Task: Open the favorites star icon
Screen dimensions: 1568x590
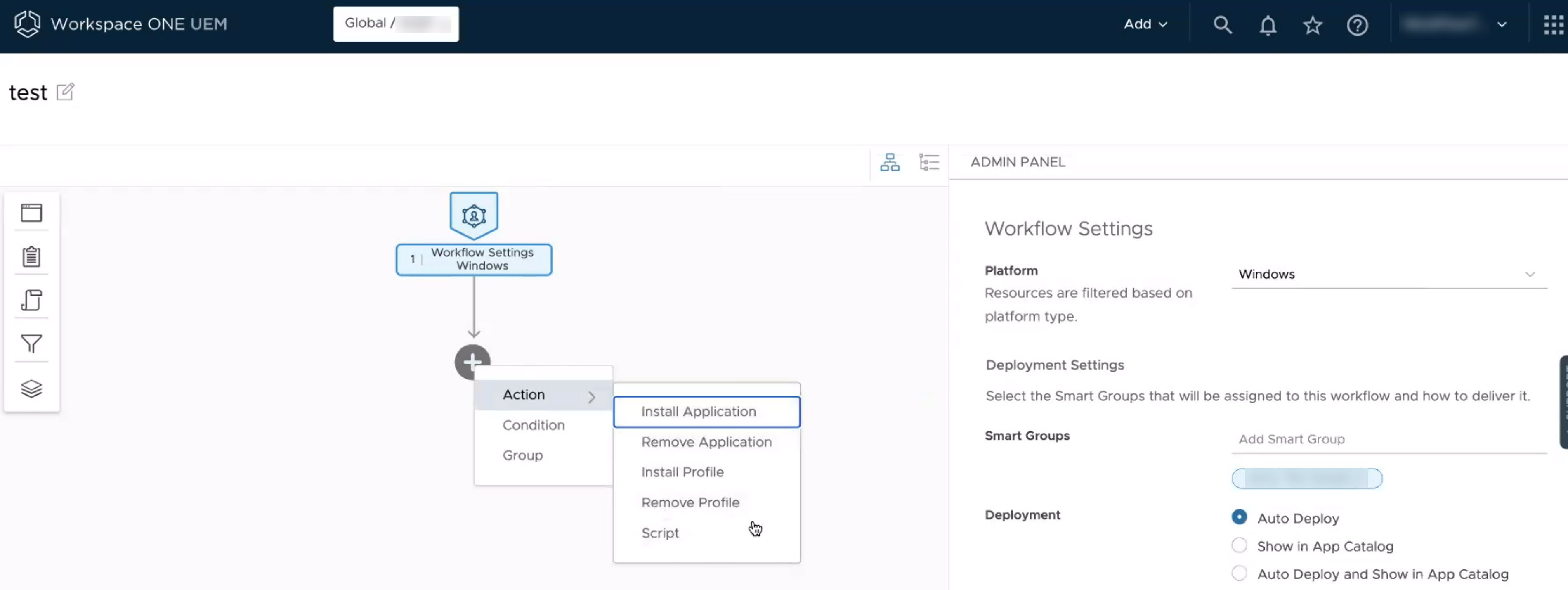Action: pyautogui.click(x=1312, y=25)
